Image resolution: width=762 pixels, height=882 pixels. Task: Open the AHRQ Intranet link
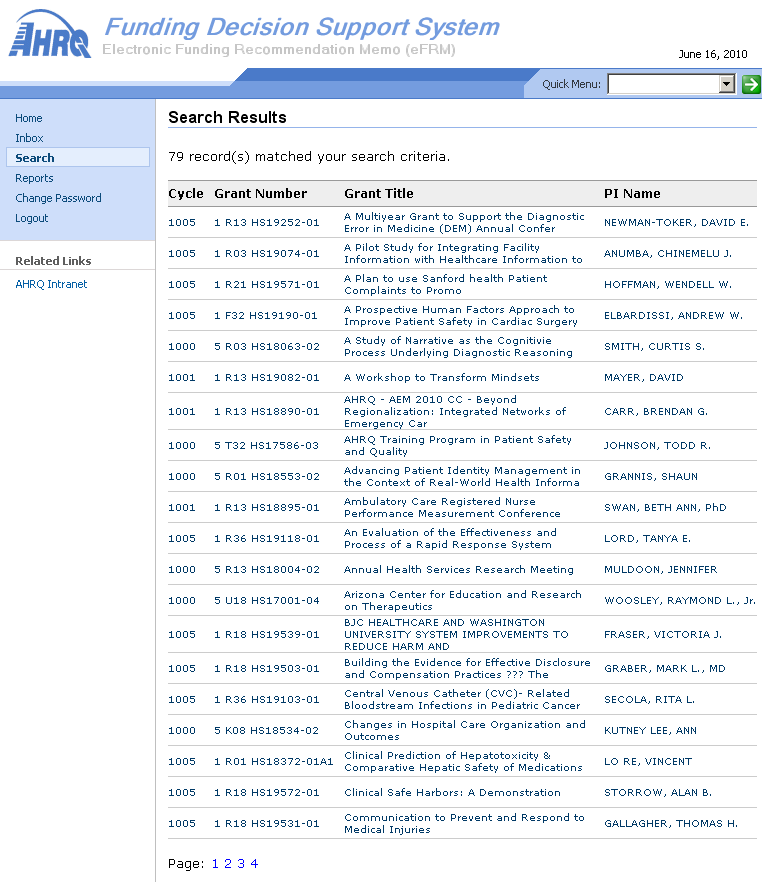coord(51,284)
